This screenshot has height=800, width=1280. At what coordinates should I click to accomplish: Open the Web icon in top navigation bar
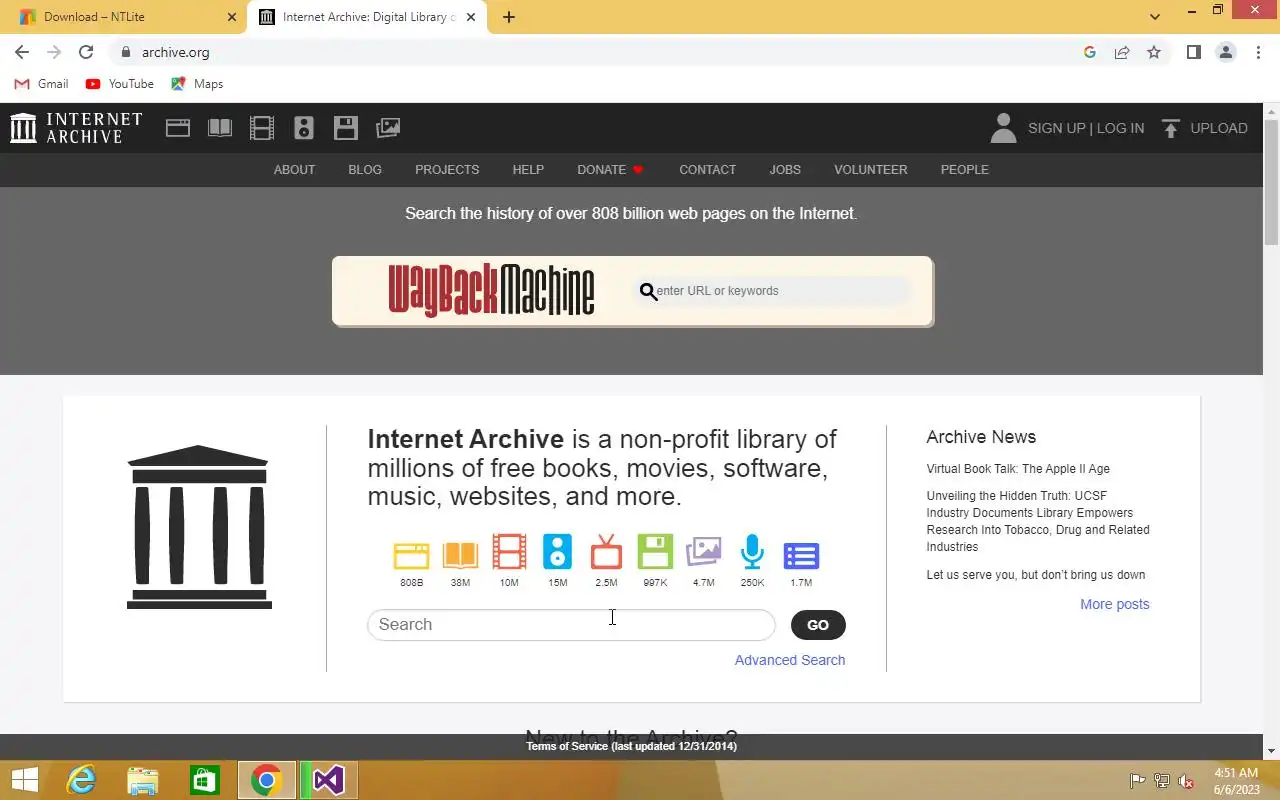[178, 128]
